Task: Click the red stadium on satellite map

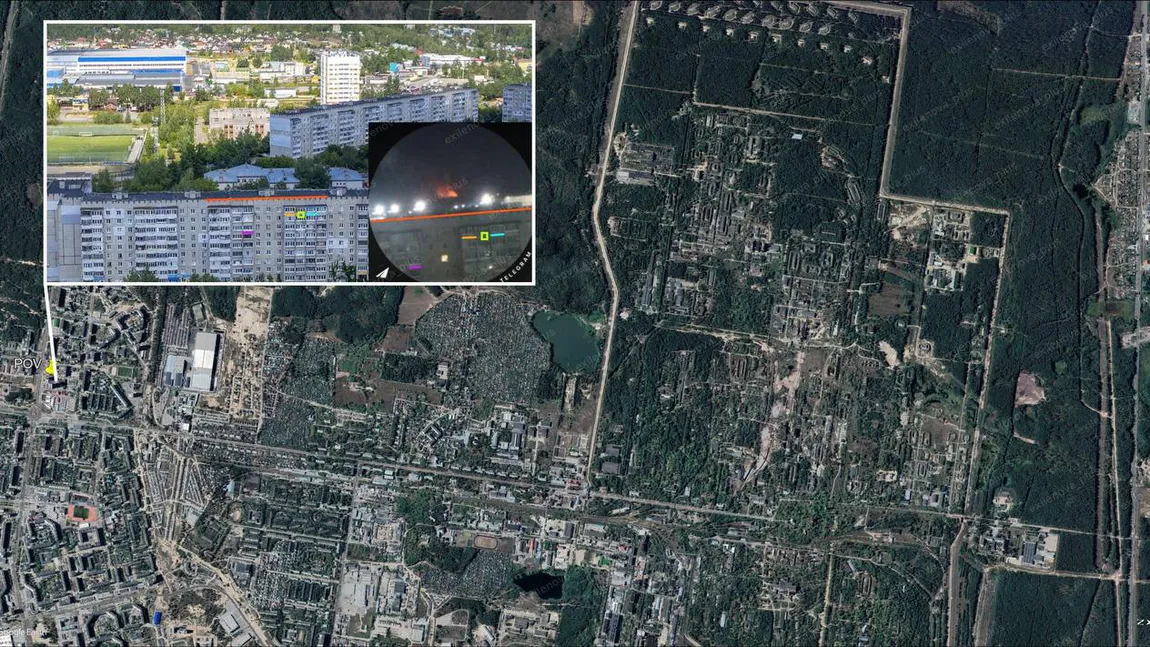Action: [83, 513]
